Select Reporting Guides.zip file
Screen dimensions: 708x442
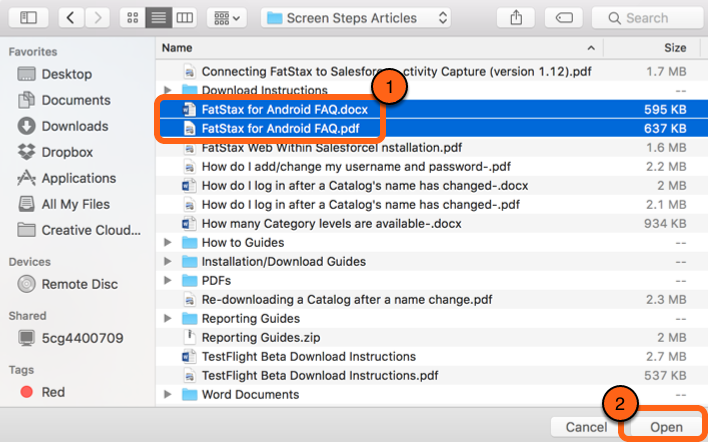point(261,337)
